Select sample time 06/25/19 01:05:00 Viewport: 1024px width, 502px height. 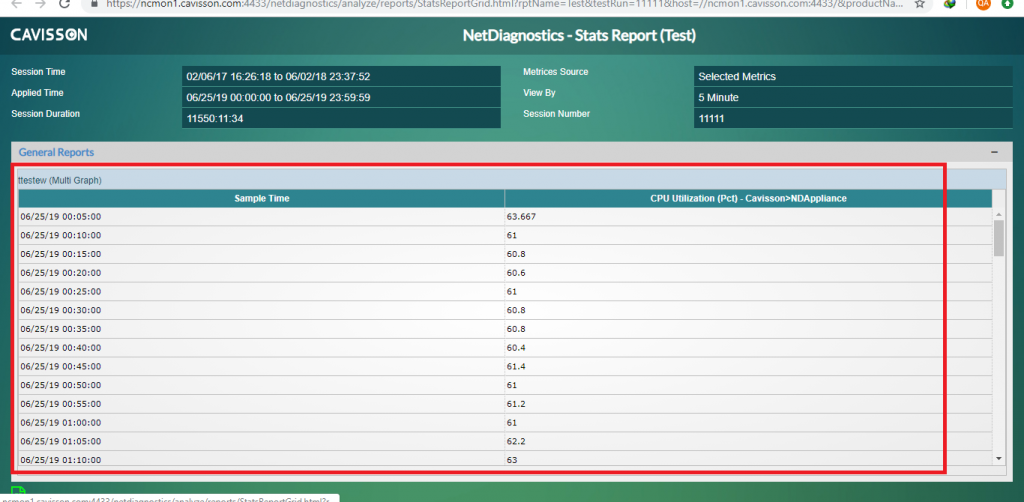[x=61, y=441]
